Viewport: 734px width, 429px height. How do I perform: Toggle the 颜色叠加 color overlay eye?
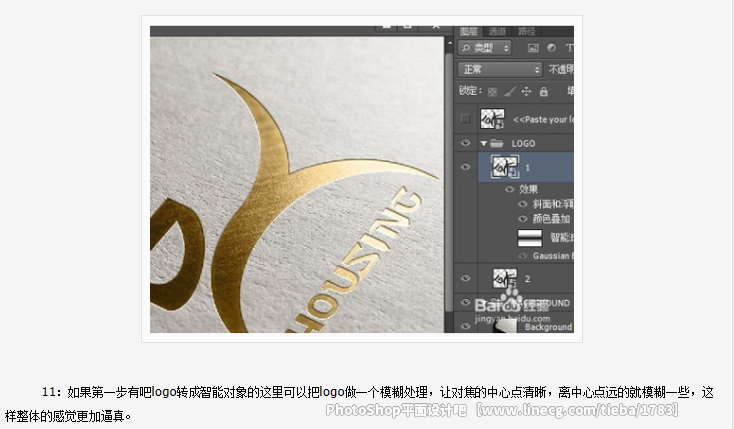pyautogui.click(x=523, y=219)
